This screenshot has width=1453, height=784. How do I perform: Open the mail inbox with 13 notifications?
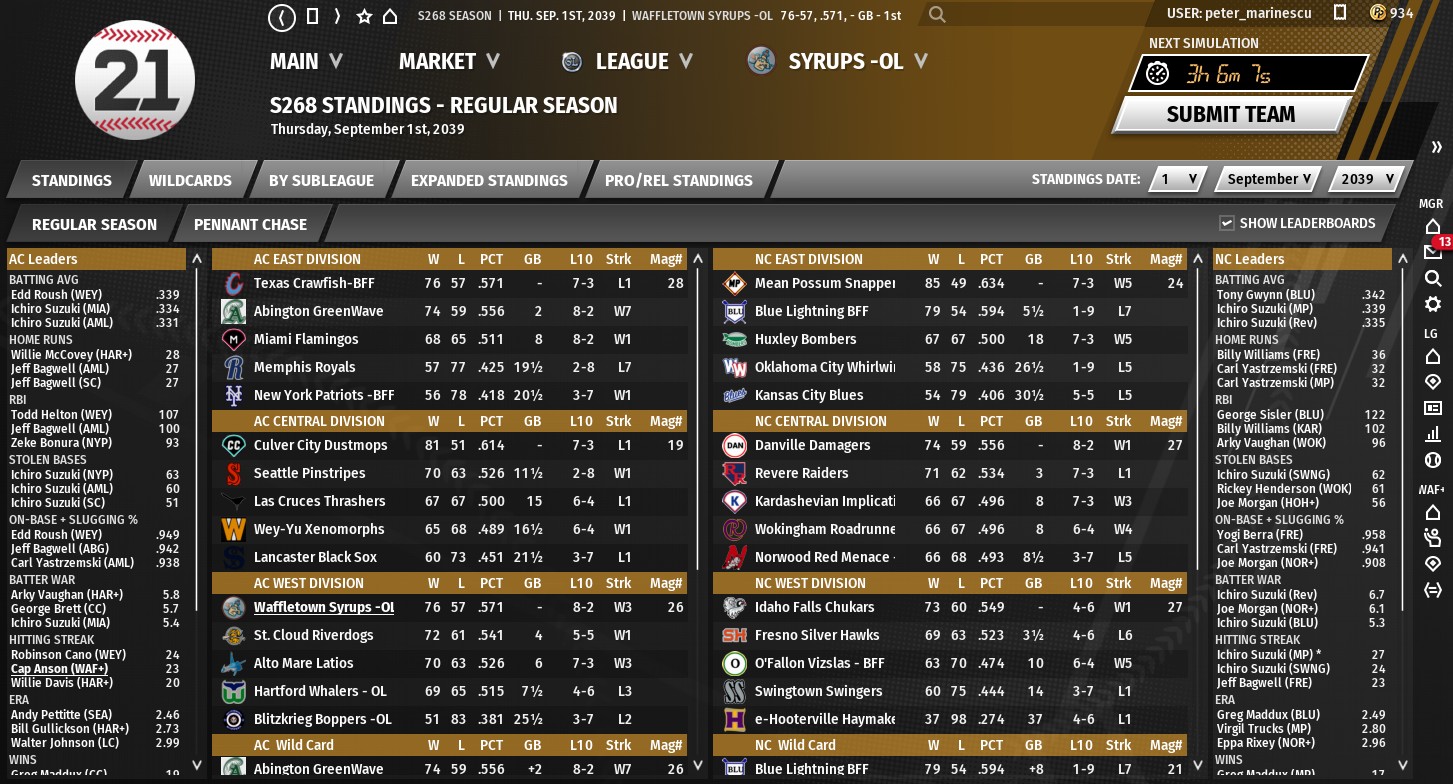[x=1432, y=251]
